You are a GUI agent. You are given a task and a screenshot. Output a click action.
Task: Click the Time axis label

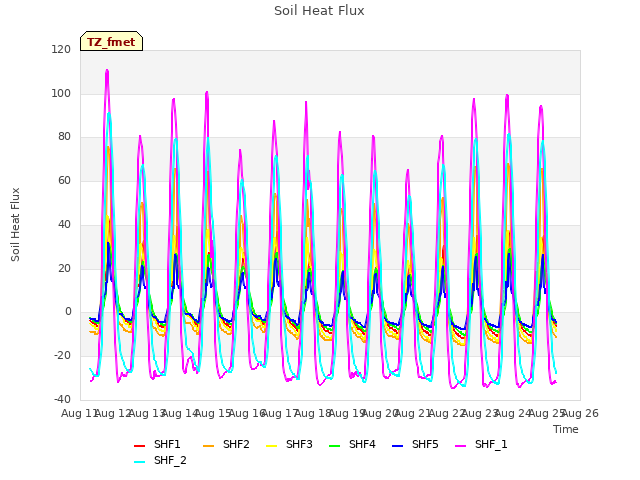566,429
